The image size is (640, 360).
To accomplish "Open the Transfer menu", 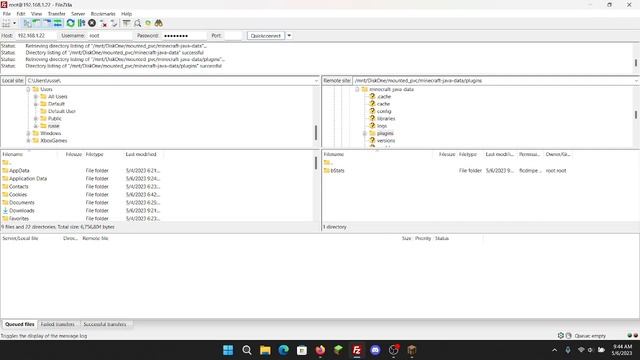I will pos(57,13).
